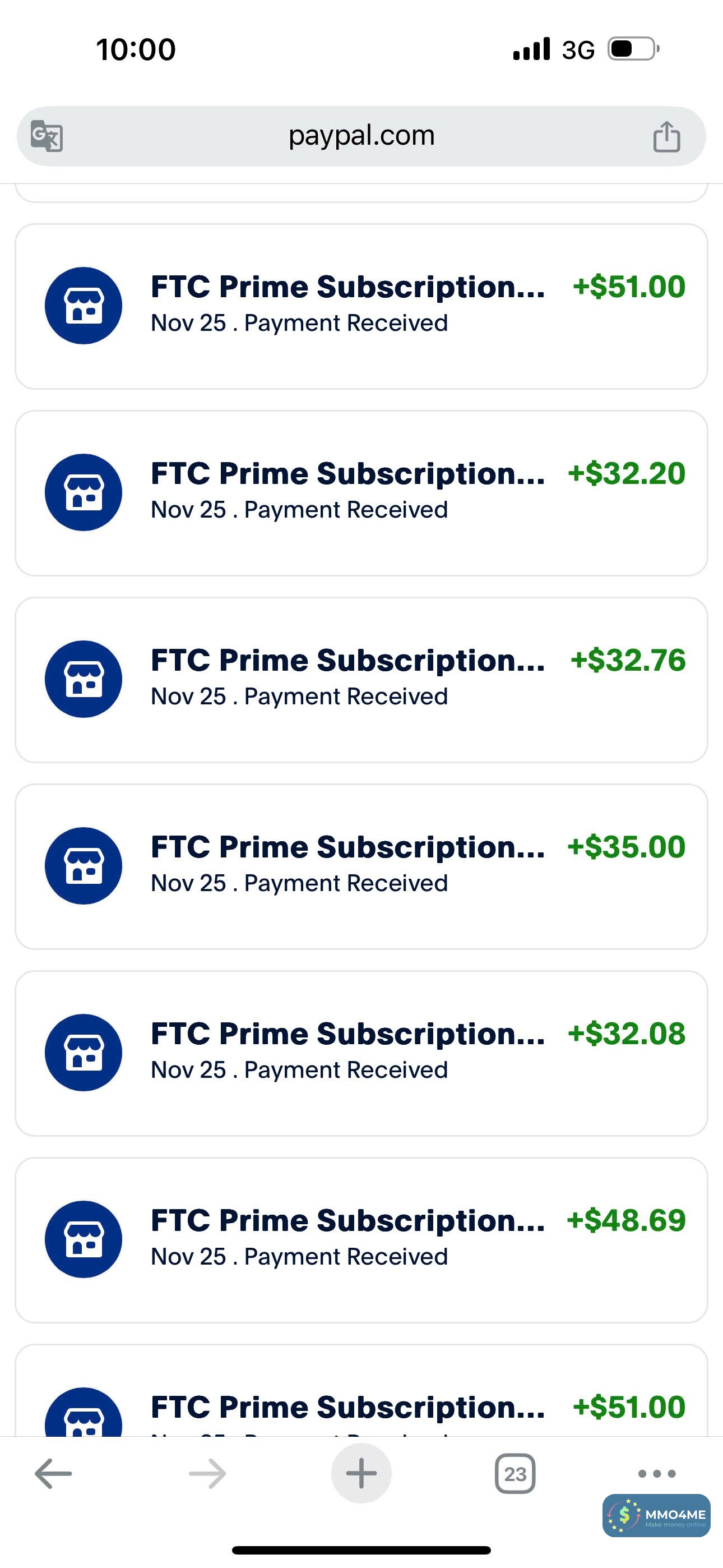Tap FTC Prime Subscription title of +$32.20

[347, 473]
